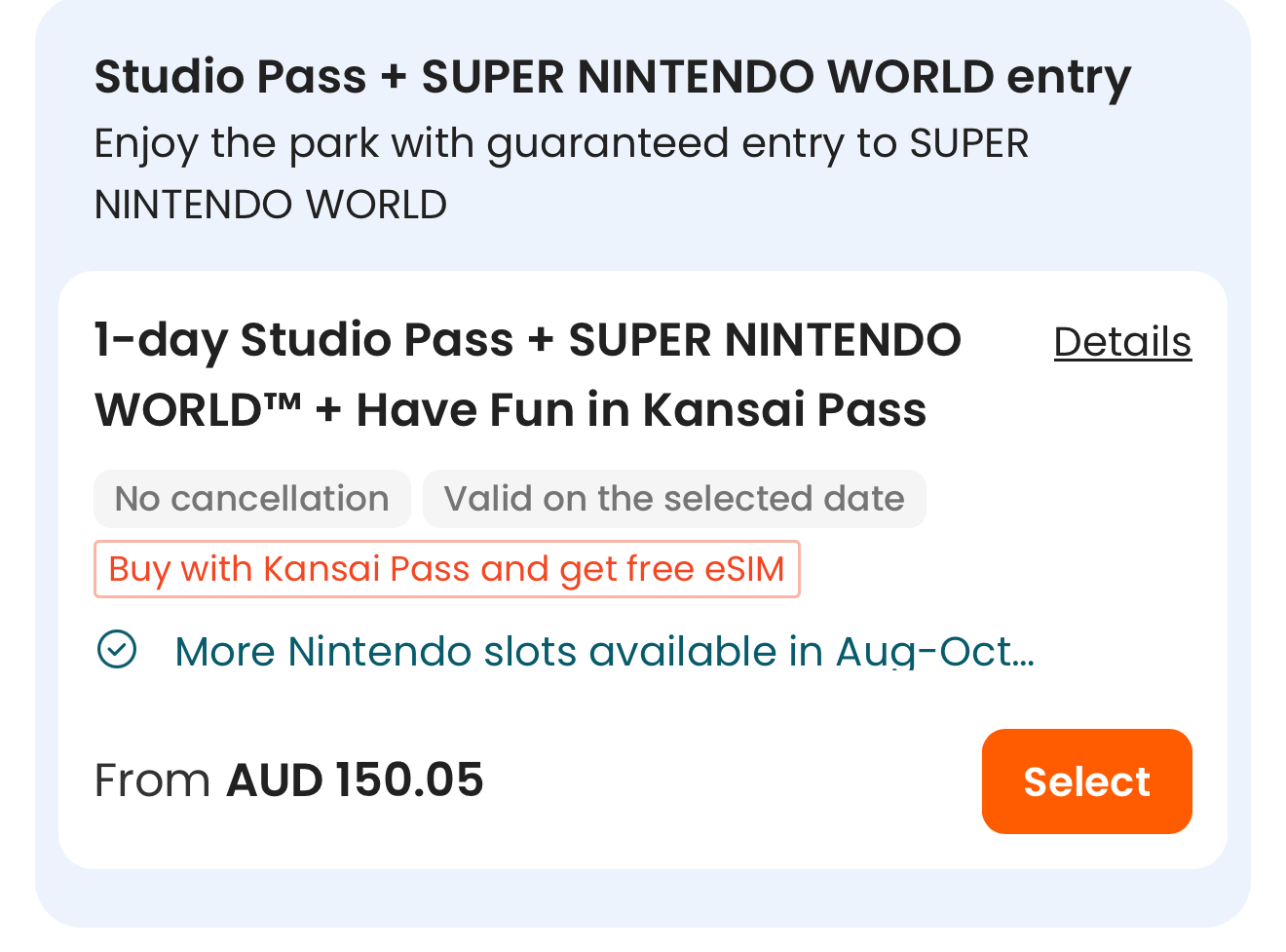Click the Buy with Kansai Pass eSIM badge
The image size is (1286, 952).
447,568
